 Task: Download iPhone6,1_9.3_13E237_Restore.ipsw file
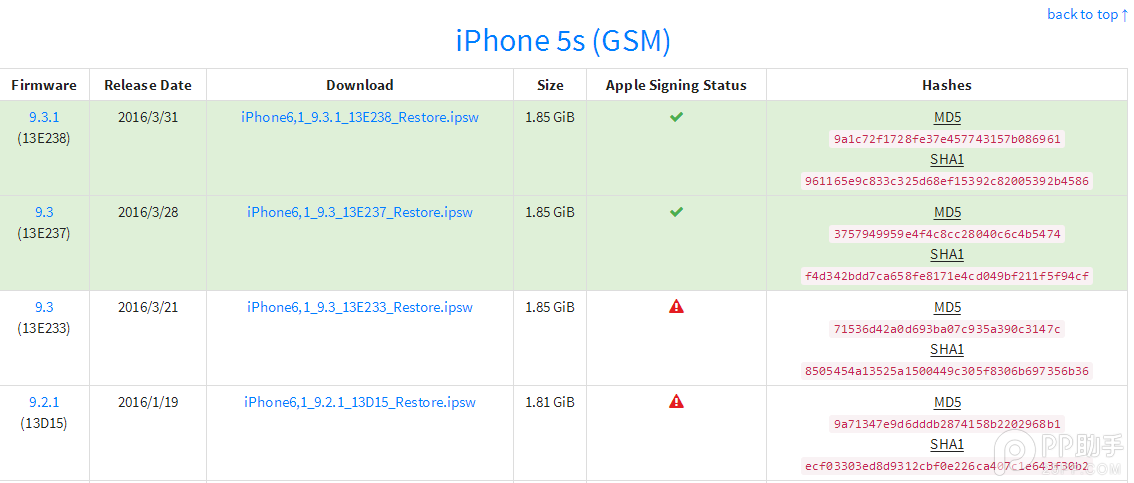pos(360,212)
